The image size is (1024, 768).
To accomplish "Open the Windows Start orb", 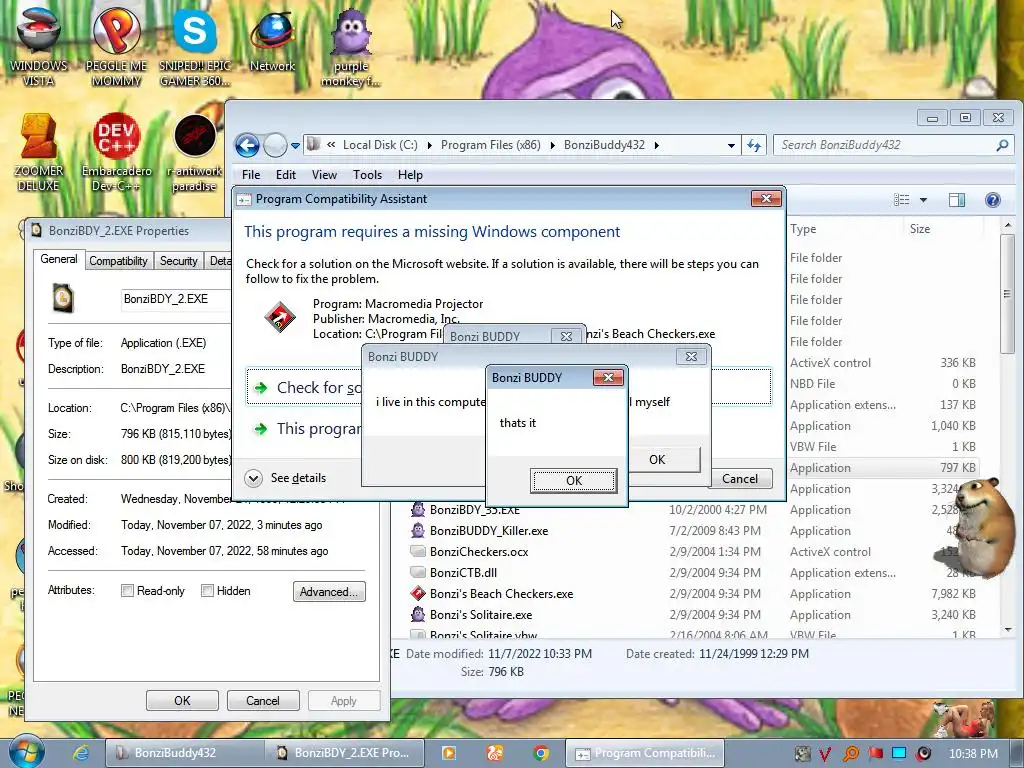I will [27, 751].
